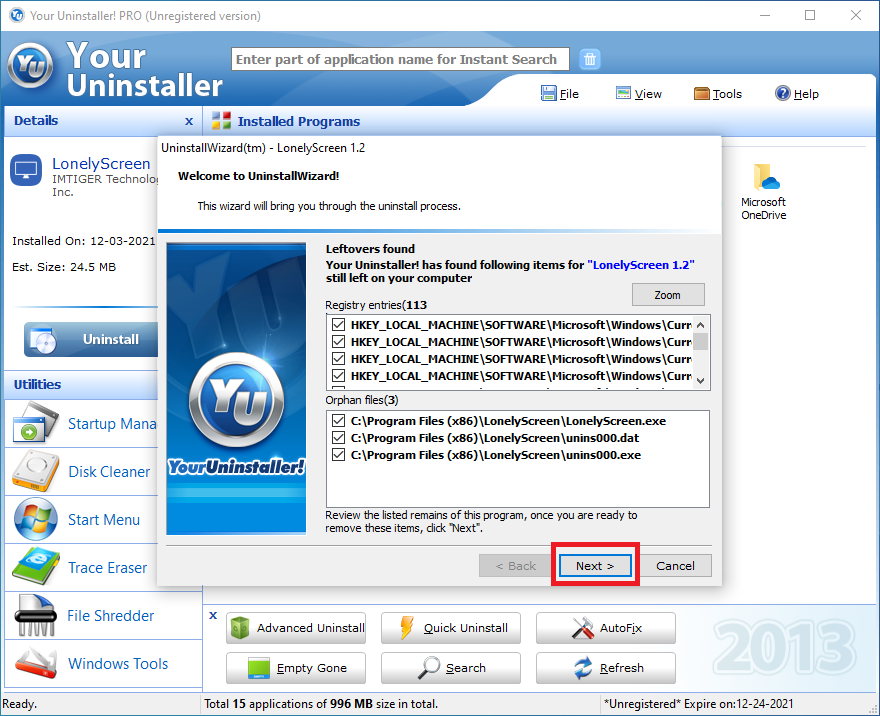Screen dimensions: 880x716
Task: Click the Instant Search input field
Action: tap(400, 59)
